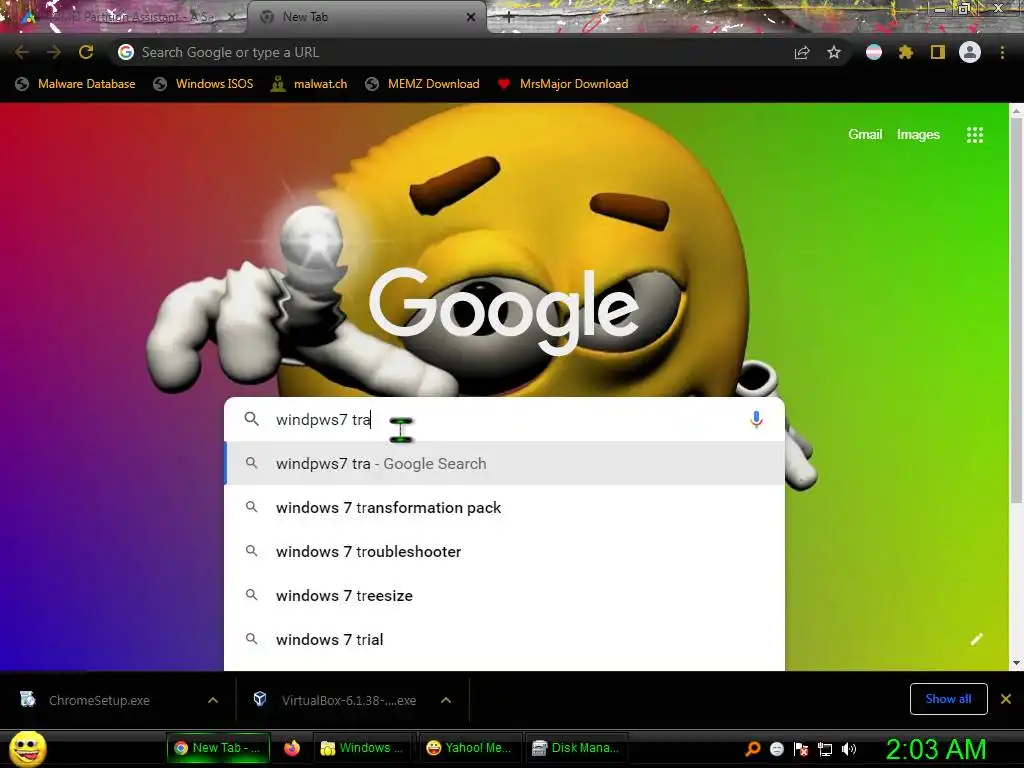Close the downloads bar with X
The height and width of the screenshot is (768, 1024).
(1006, 699)
